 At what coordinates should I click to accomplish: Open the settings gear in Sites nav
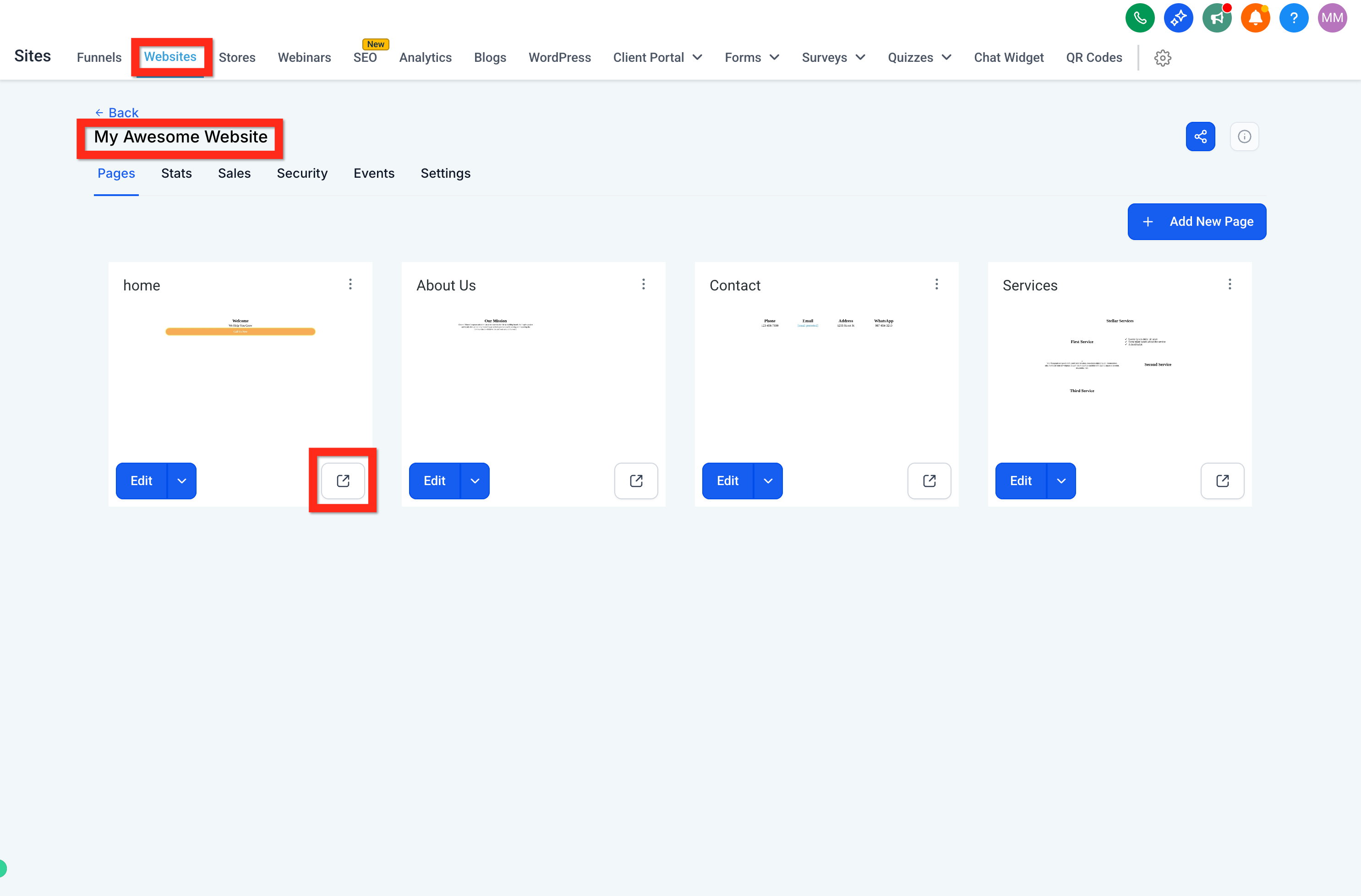1163,58
